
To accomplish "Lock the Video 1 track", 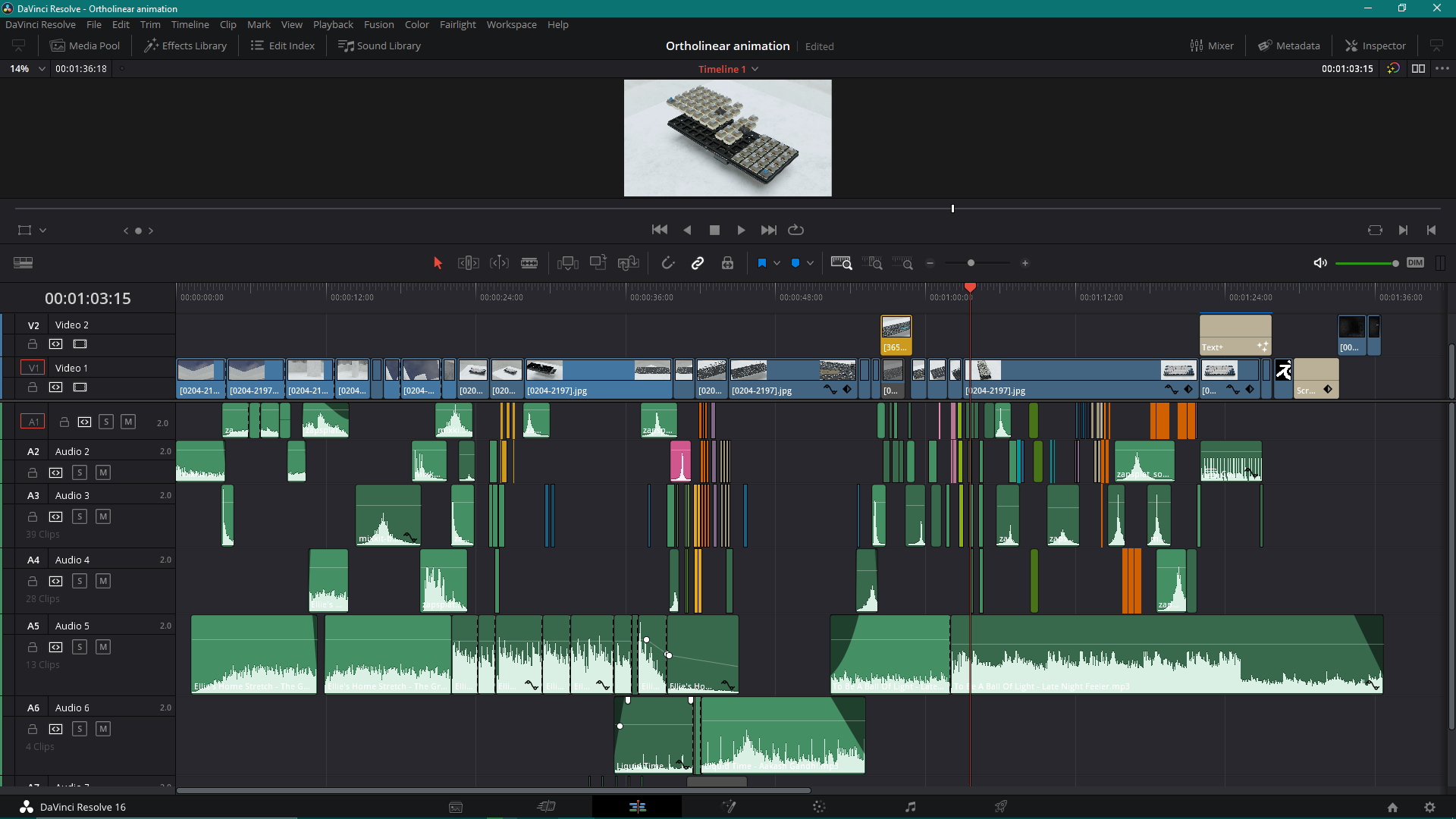I will point(32,387).
